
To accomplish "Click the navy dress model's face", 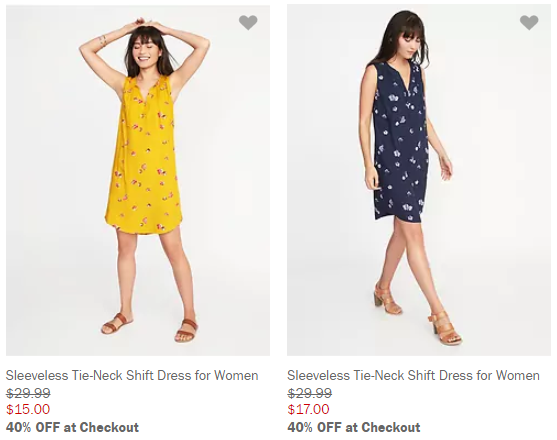I will point(410,44).
